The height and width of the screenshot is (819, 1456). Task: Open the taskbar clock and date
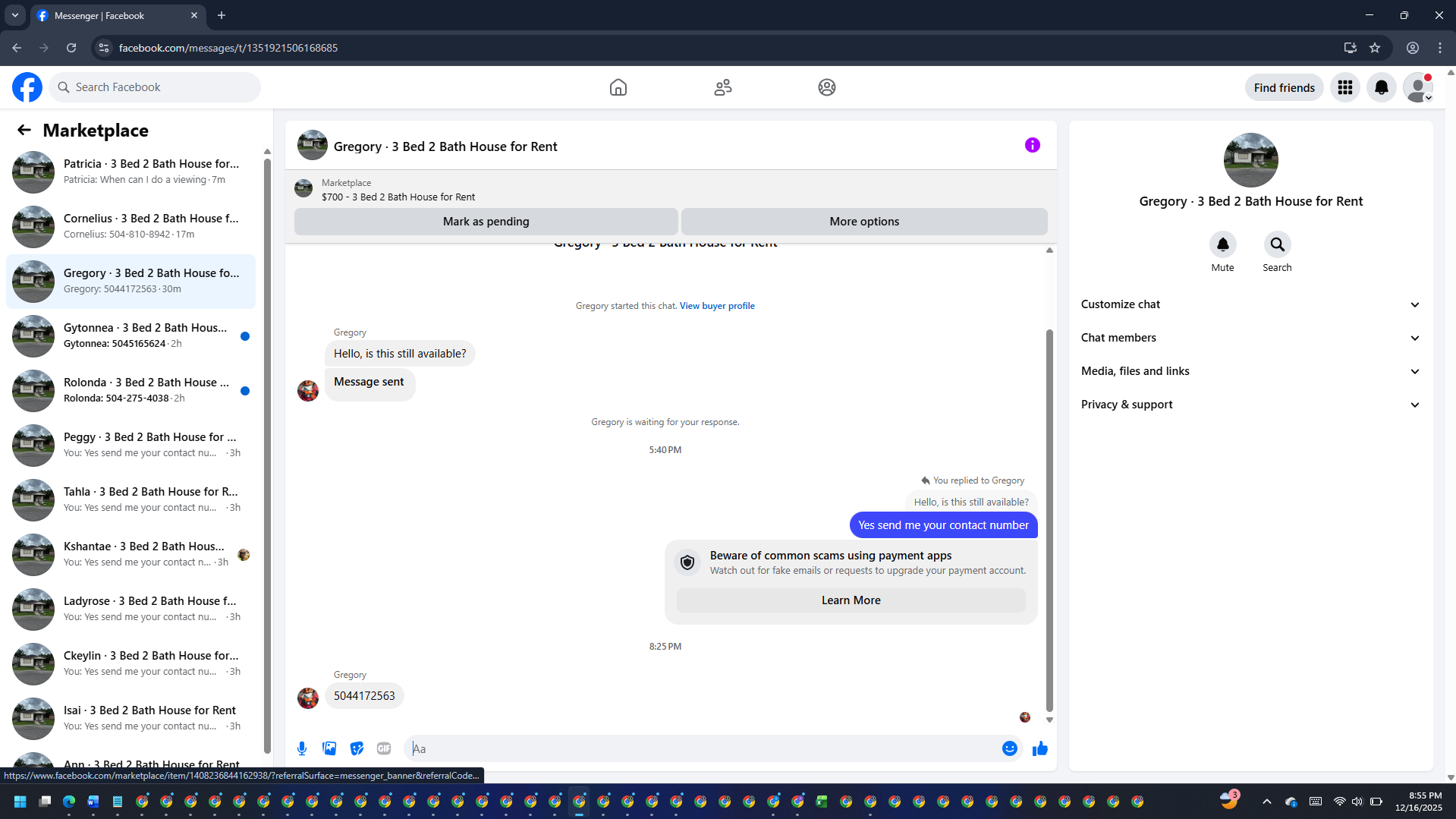tap(1419, 802)
